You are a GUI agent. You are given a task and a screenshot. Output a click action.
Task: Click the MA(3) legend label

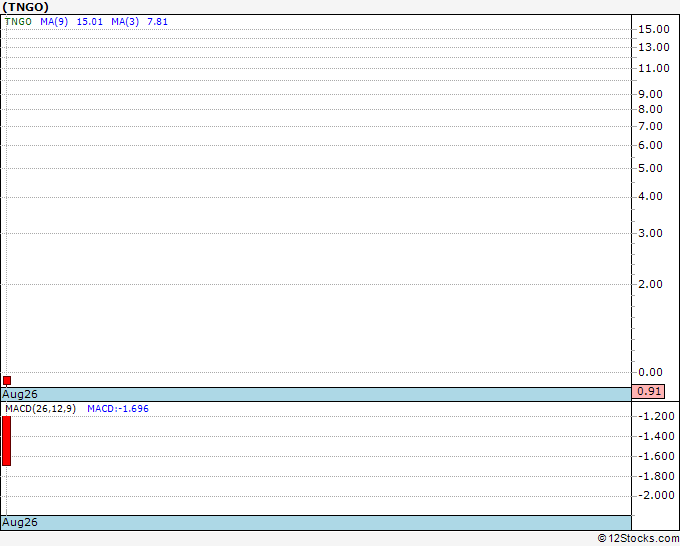(125, 22)
